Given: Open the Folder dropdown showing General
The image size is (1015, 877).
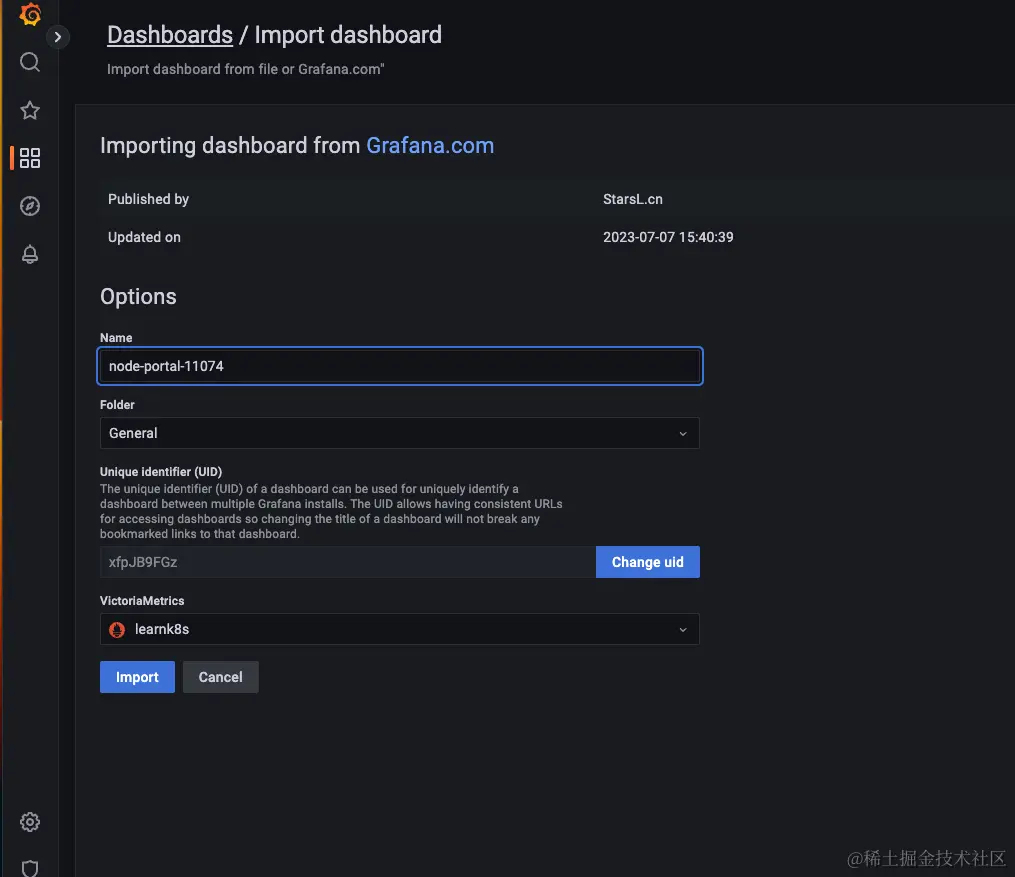Looking at the screenshot, I should pyautogui.click(x=399, y=433).
